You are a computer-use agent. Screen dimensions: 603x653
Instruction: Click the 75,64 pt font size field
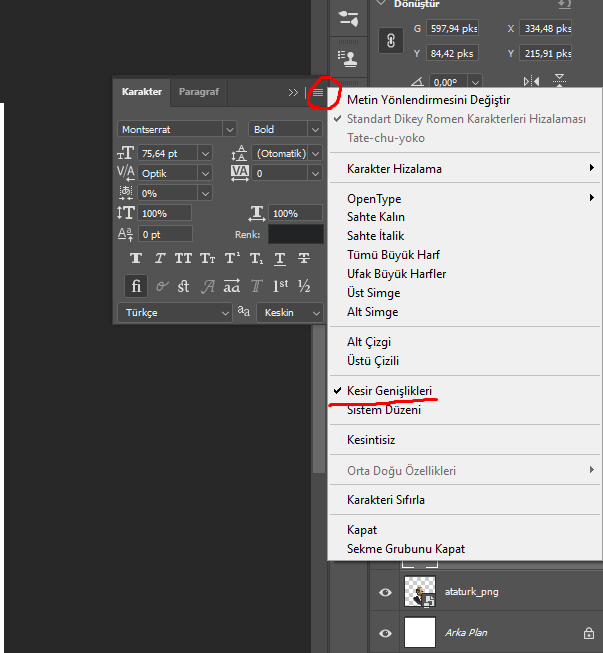168,154
